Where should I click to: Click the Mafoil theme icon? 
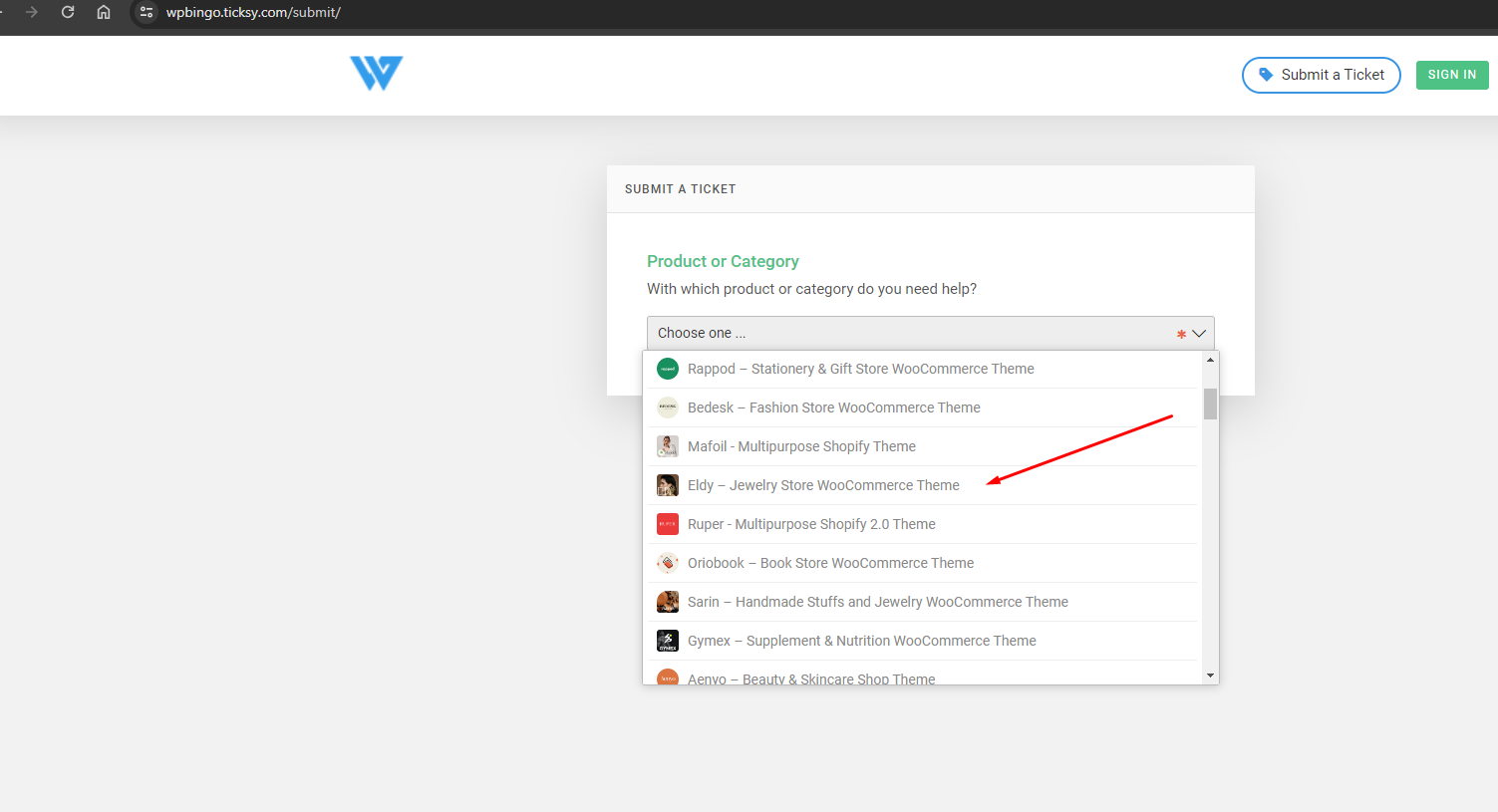(668, 446)
